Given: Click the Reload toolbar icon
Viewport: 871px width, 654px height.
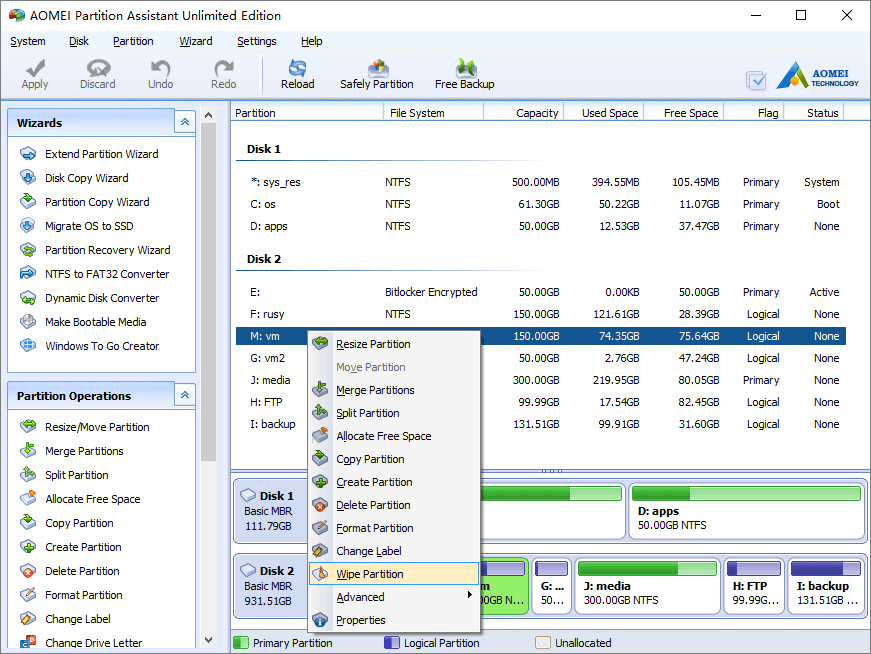Looking at the screenshot, I should (298, 68).
